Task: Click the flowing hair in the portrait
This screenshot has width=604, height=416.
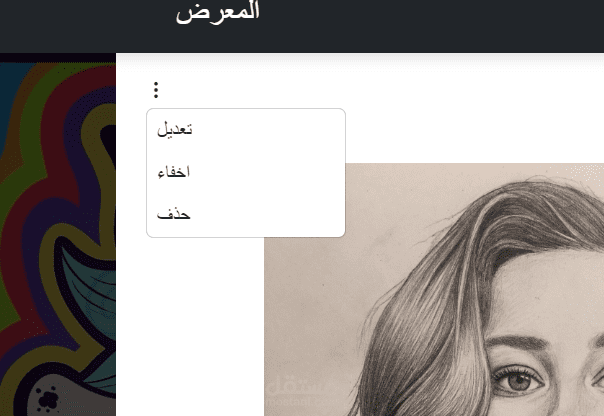Action: coord(424,308)
